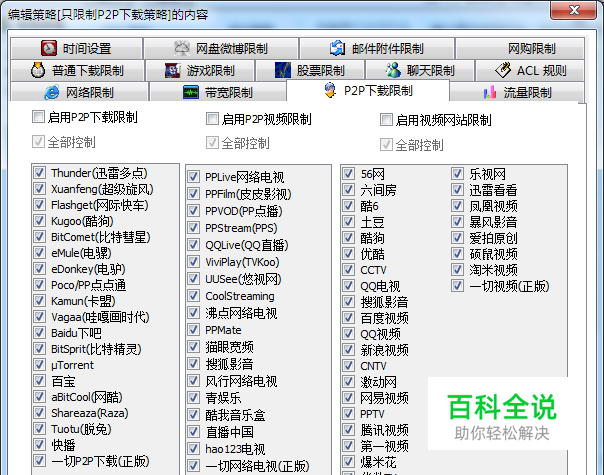Screen dimensions: 604x475
Task: Uncheck CCTV checkbox
Action: click(x=349, y=269)
